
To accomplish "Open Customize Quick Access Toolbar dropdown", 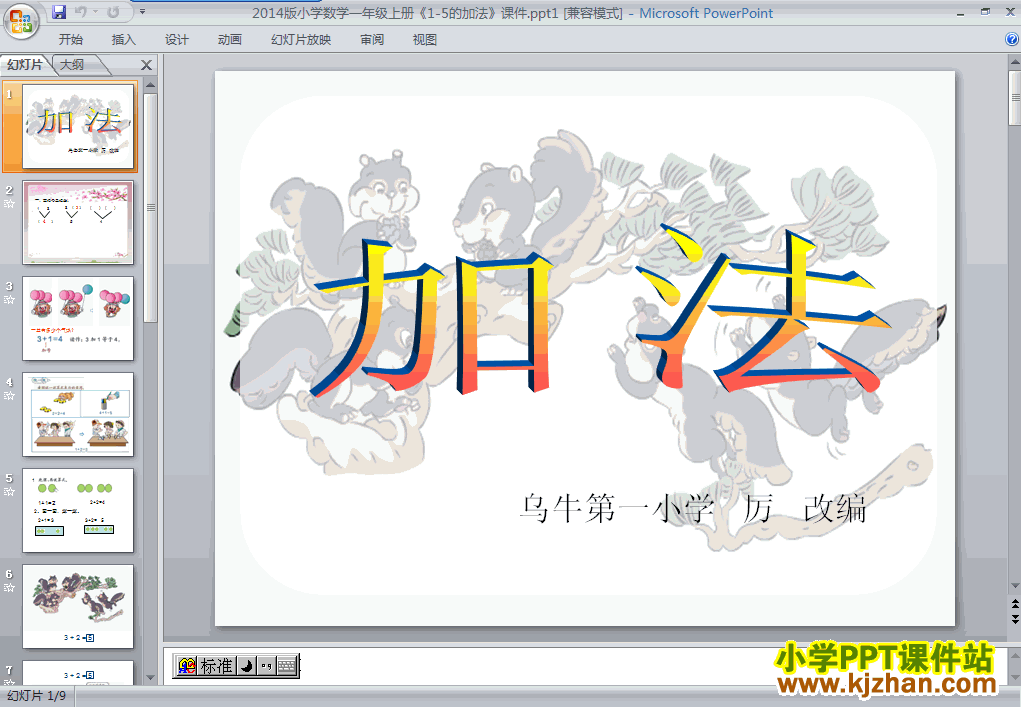I will pos(142,12).
